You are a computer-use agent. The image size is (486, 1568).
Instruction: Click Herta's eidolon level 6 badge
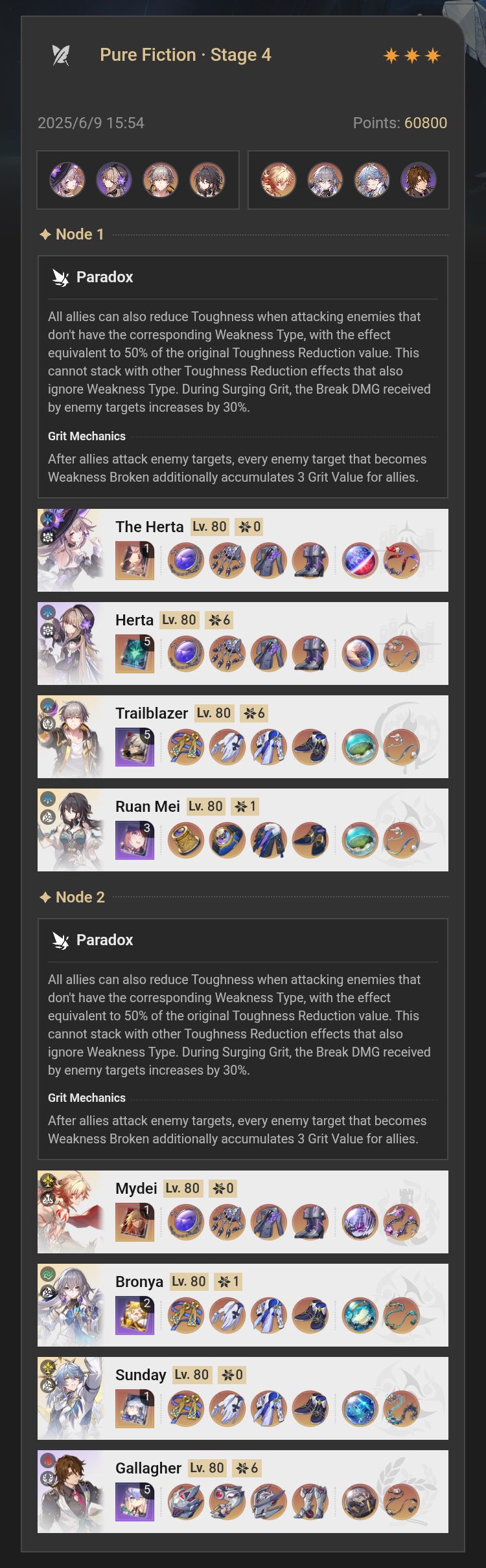click(x=219, y=620)
